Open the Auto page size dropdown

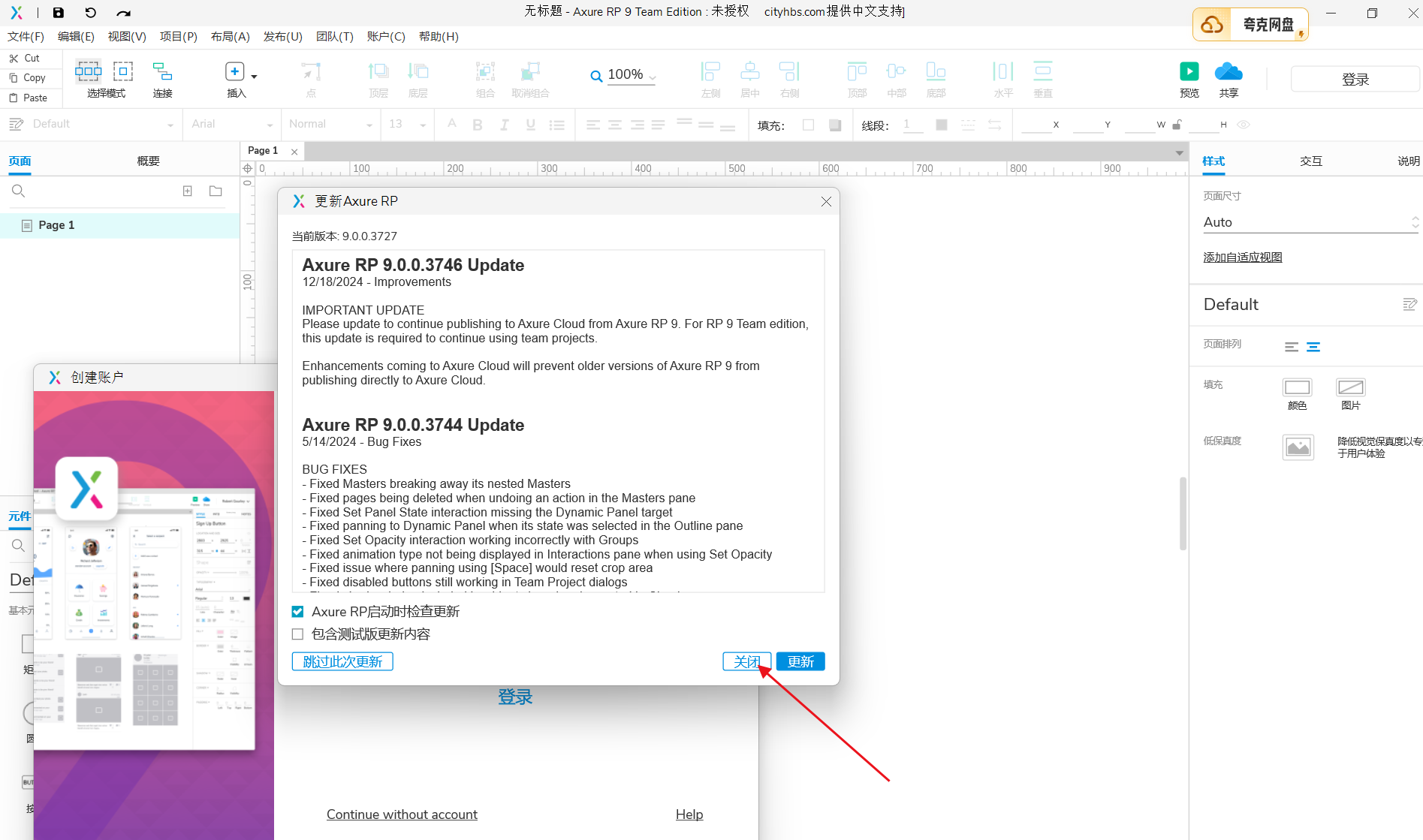coord(1311,222)
